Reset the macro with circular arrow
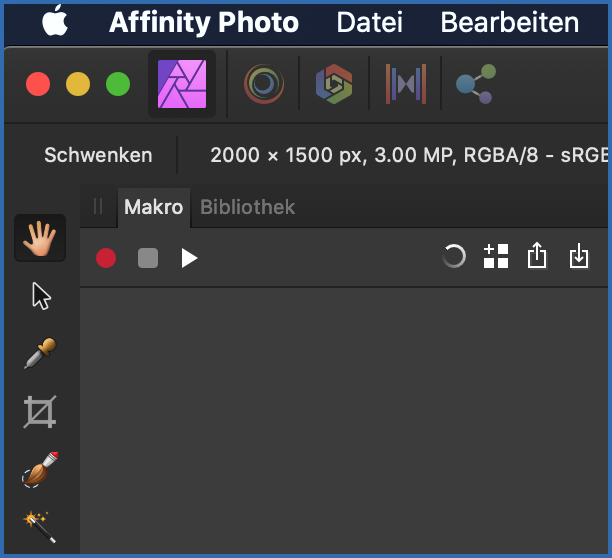Image resolution: width=612 pixels, height=558 pixels. click(454, 257)
